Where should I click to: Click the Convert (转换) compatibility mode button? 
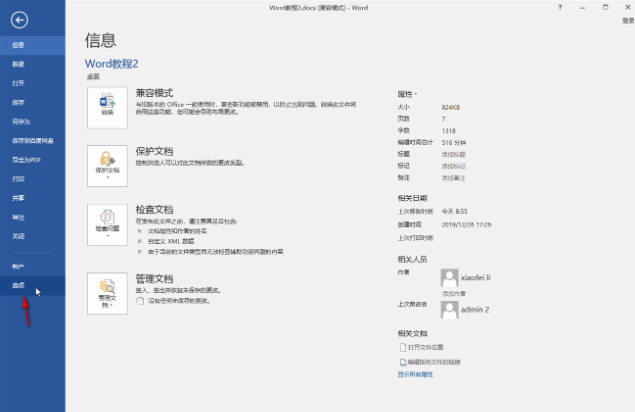tap(107, 108)
